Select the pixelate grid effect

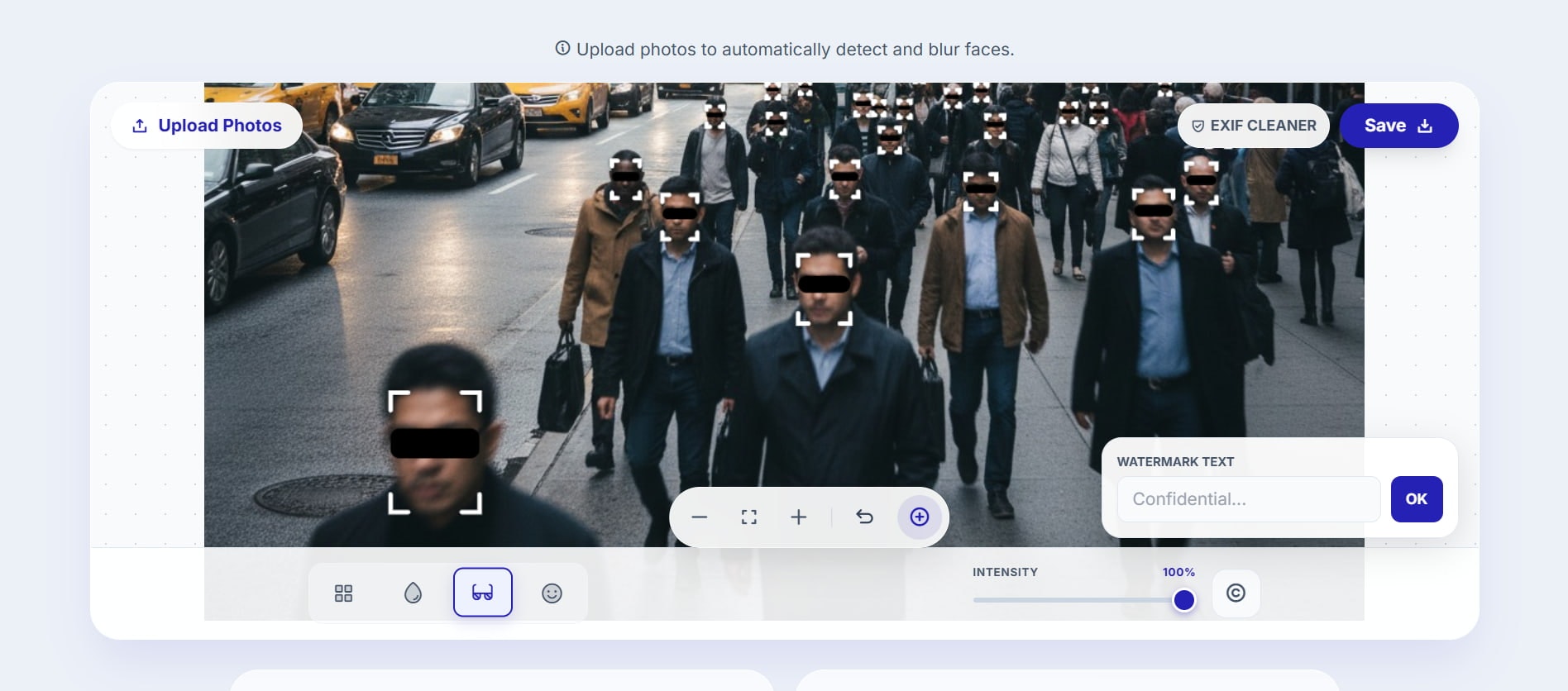point(343,593)
